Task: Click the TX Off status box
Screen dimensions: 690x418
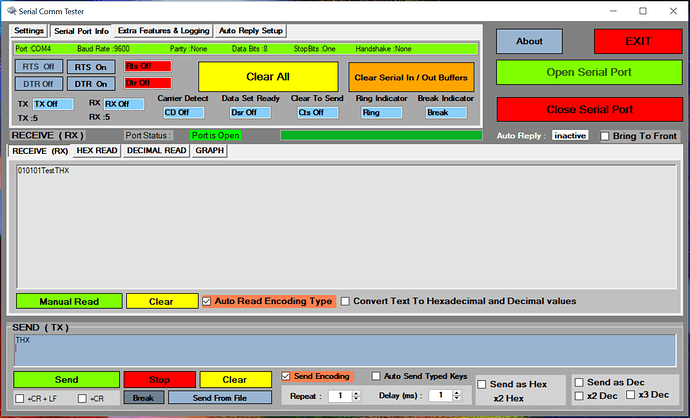Action: point(53,104)
